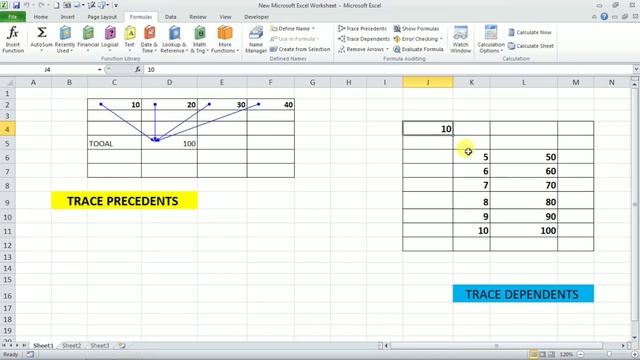The width and height of the screenshot is (640, 360).
Task: Click the AutoSum sigma icon
Action: click(41, 33)
